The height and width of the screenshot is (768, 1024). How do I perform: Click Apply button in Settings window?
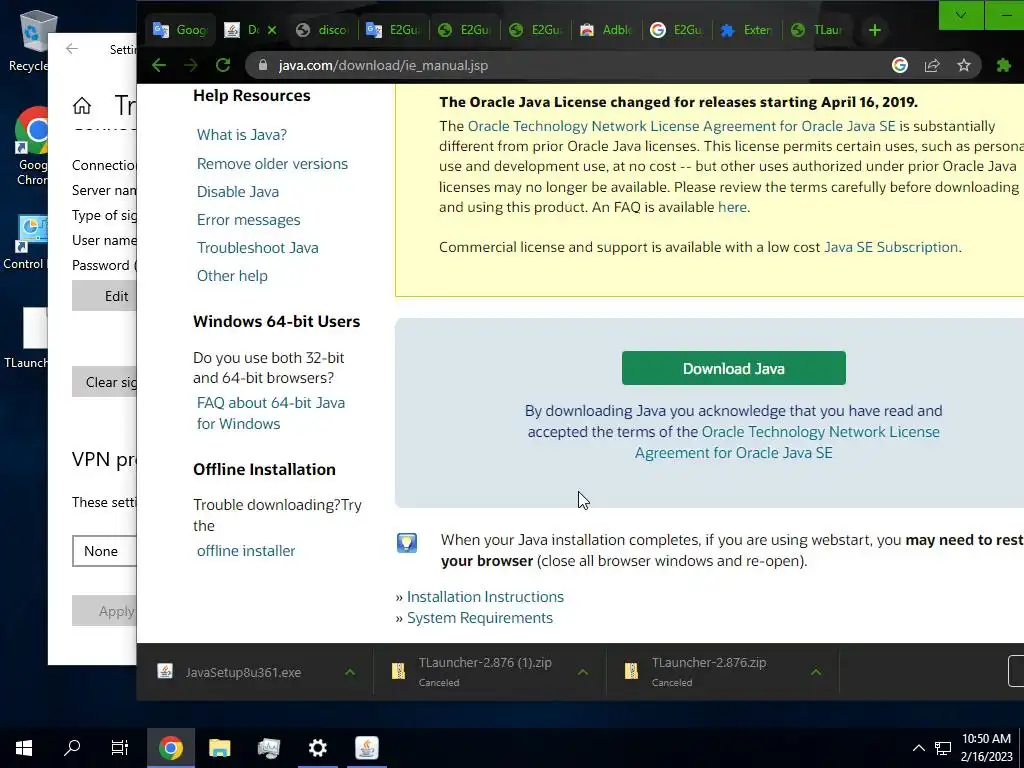coord(104,611)
